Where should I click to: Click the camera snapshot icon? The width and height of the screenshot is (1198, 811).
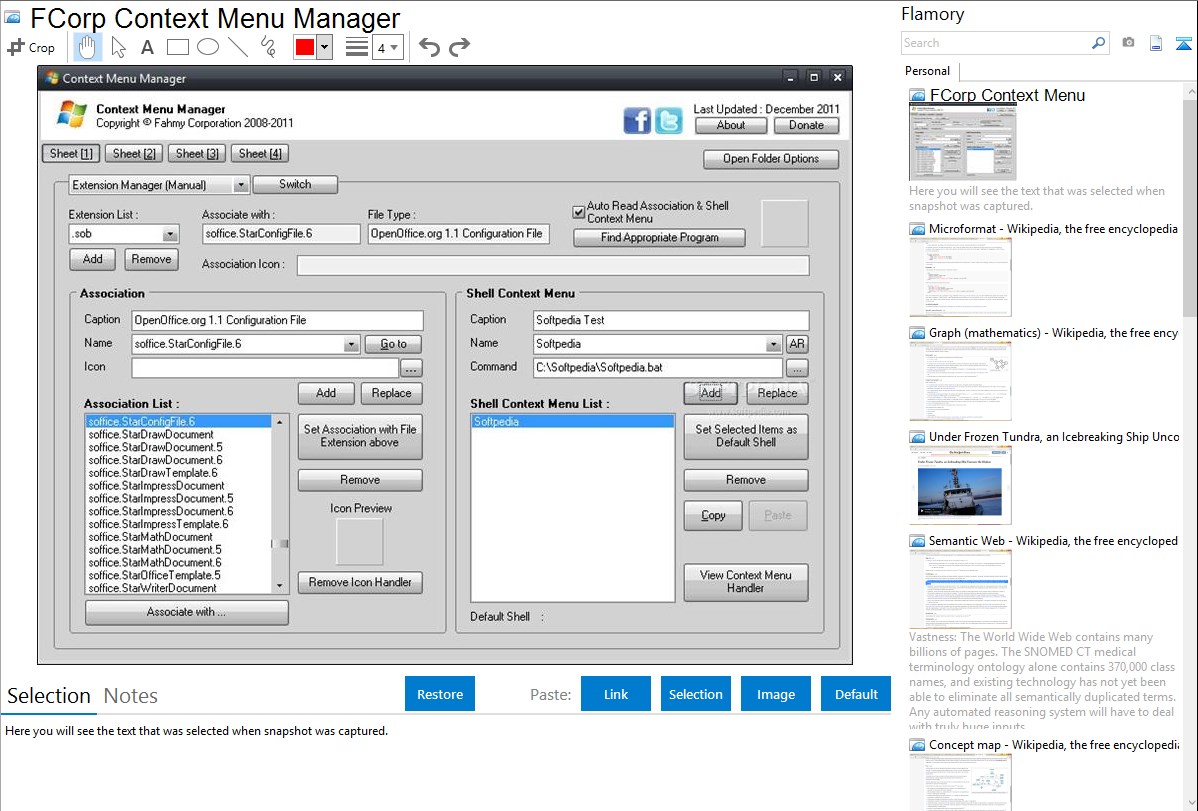coord(1128,43)
